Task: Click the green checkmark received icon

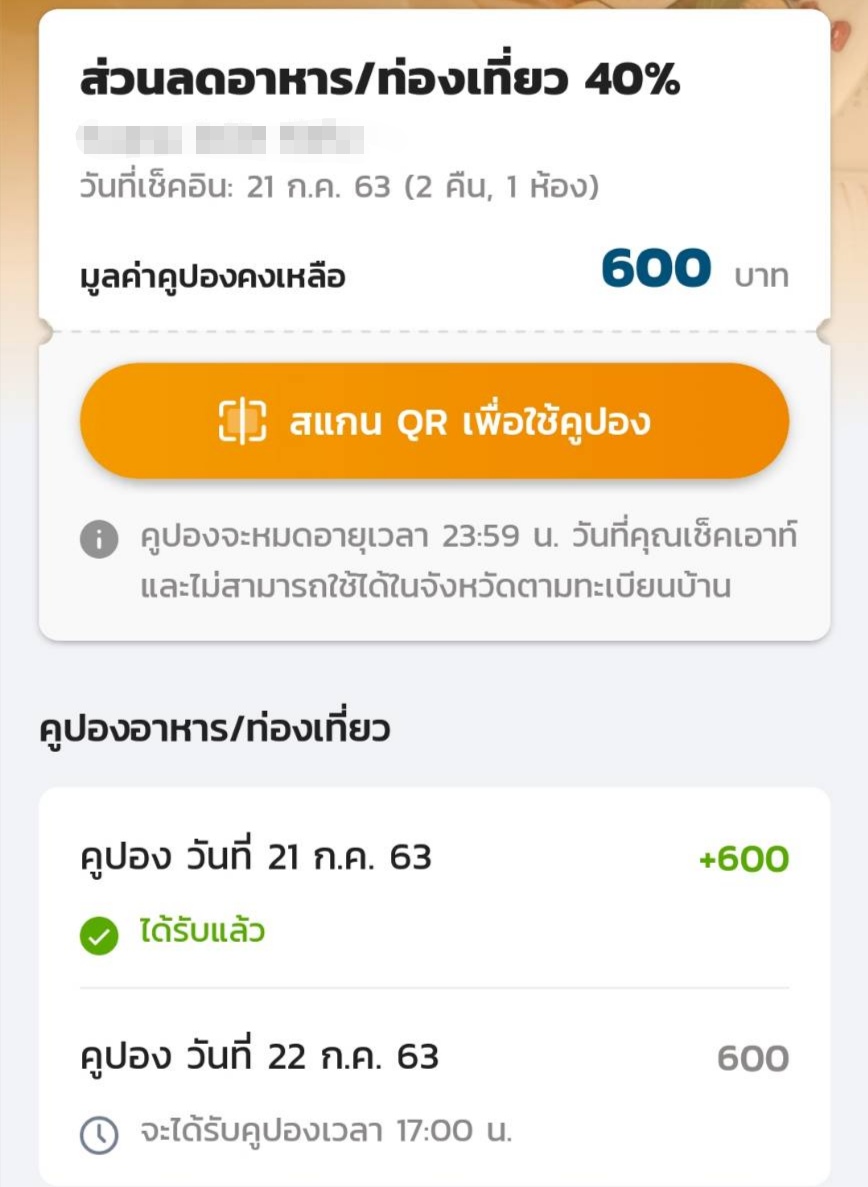Action: click(99, 935)
